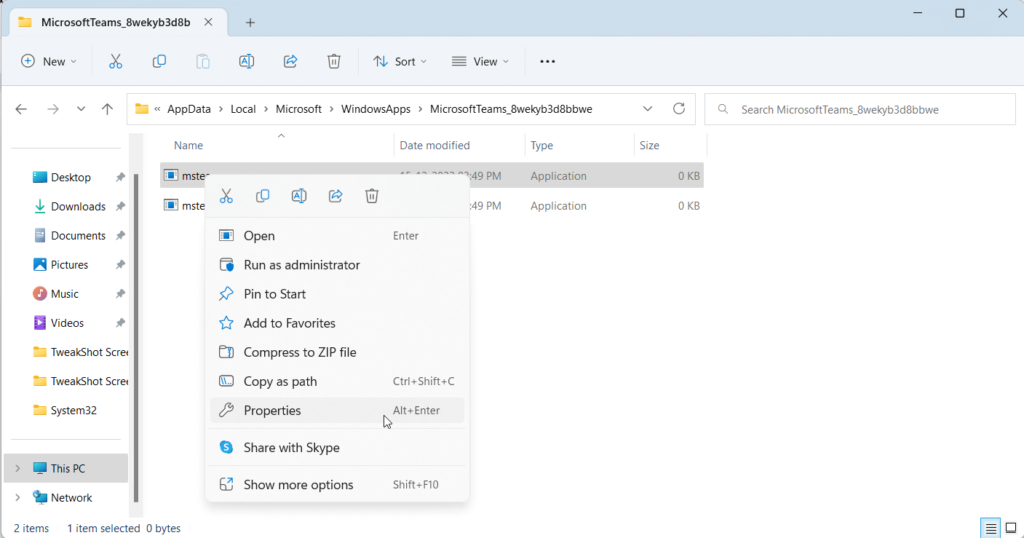Open the View dropdown menu
This screenshot has height=538, width=1024.
pos(480,61)
